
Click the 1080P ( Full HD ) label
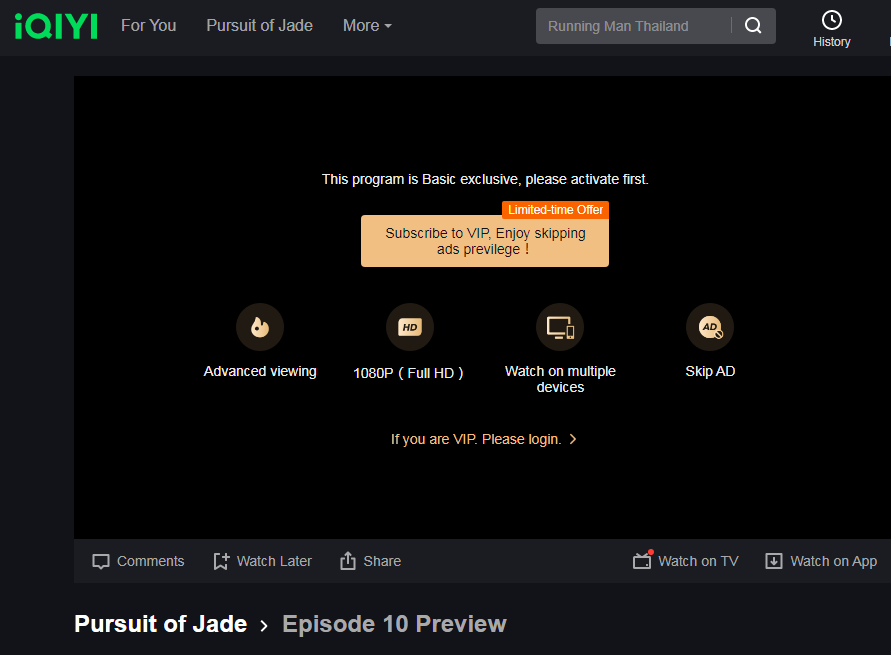(409, 373)
